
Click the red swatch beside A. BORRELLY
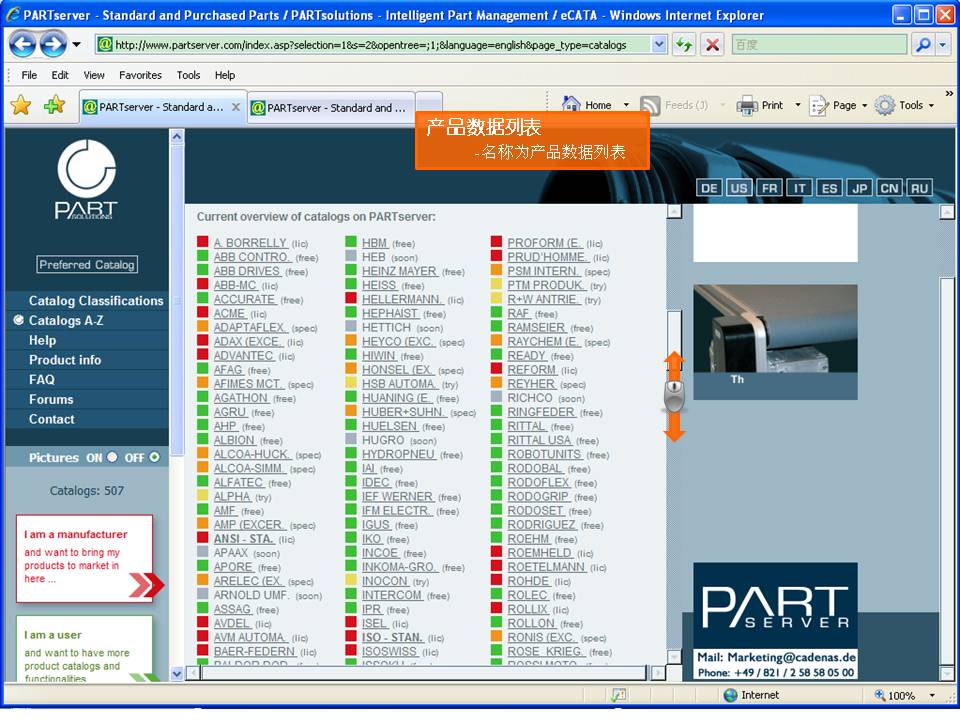tap(203, 242)
